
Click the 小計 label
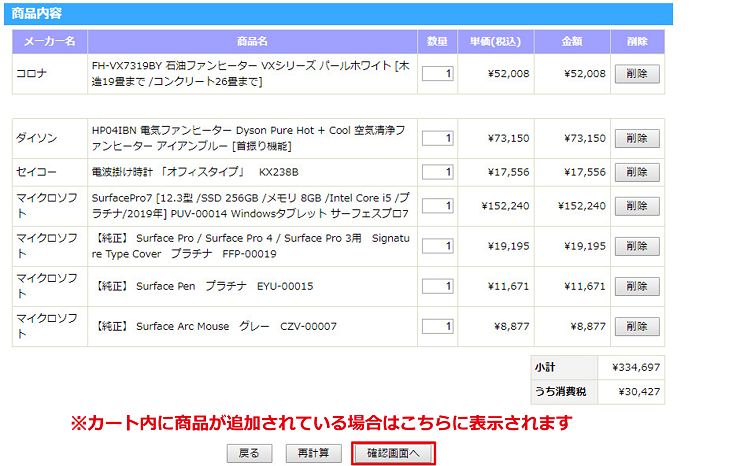[545, 367]
